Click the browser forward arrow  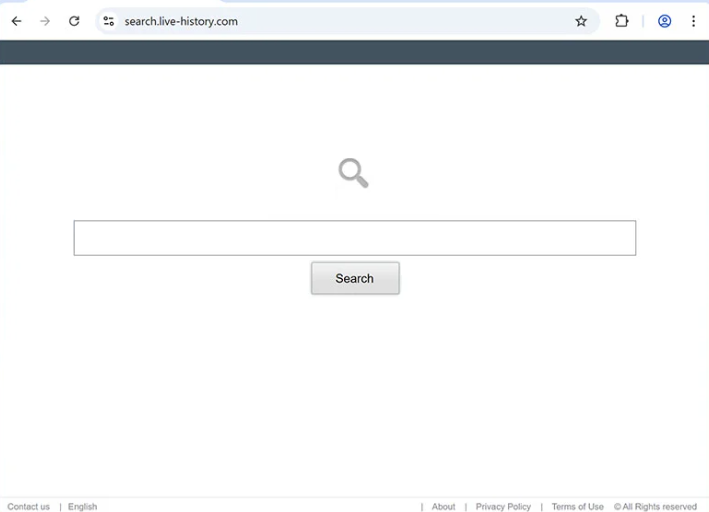[45, 21]
